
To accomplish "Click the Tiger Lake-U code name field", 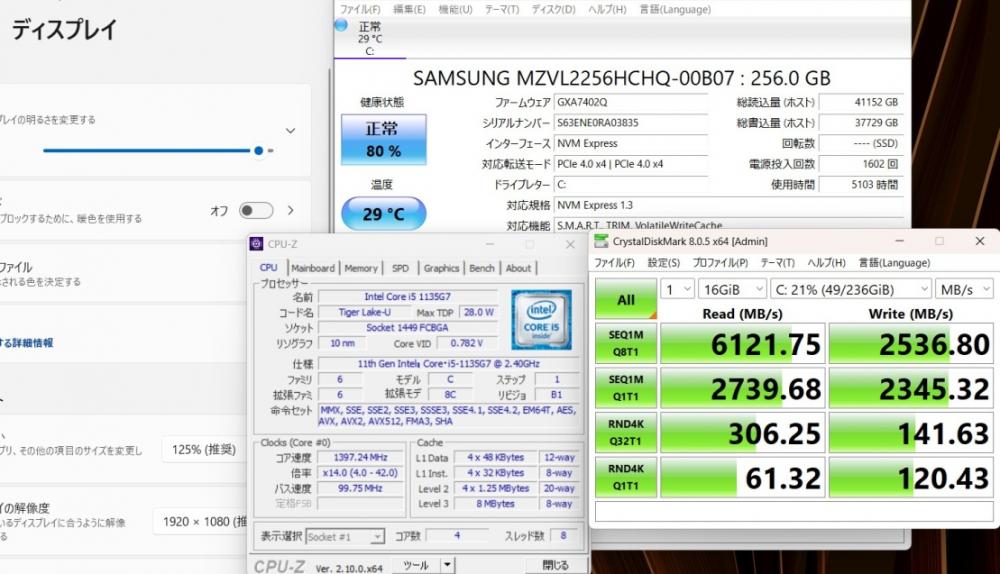I will tap(364, 312).
